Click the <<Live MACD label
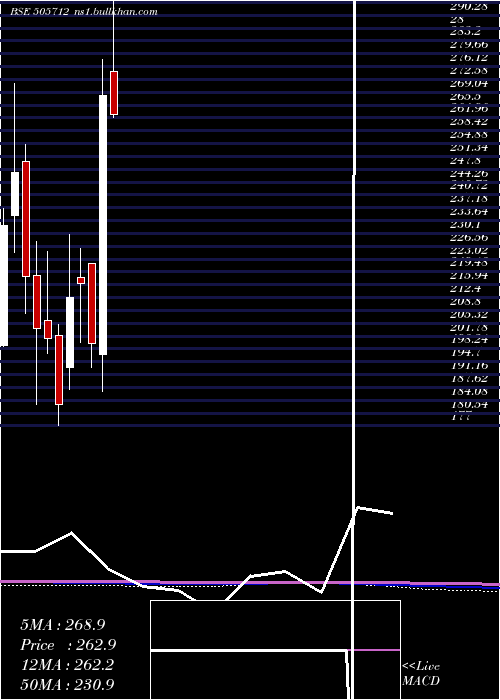This screenshot has width=500, height=700. (421, 673)
